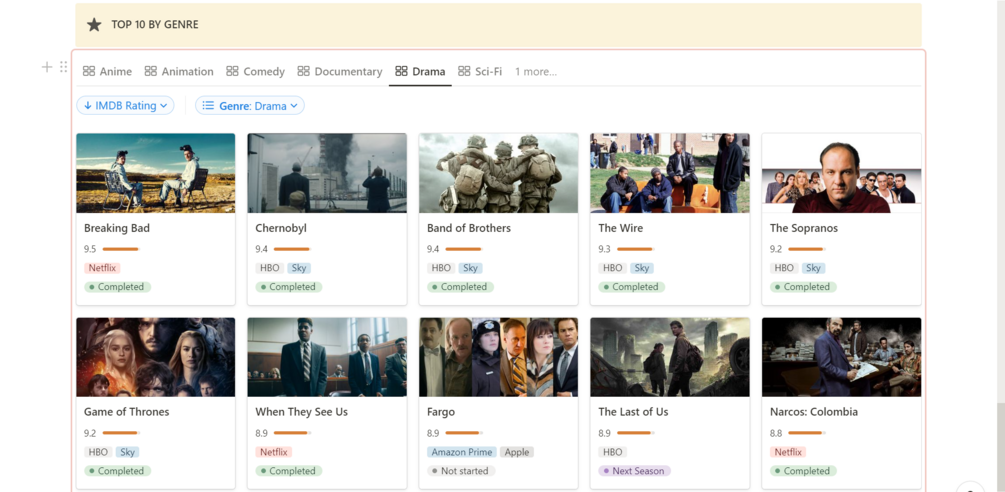Click the Amazon Prime tag on Fargo

462,452
